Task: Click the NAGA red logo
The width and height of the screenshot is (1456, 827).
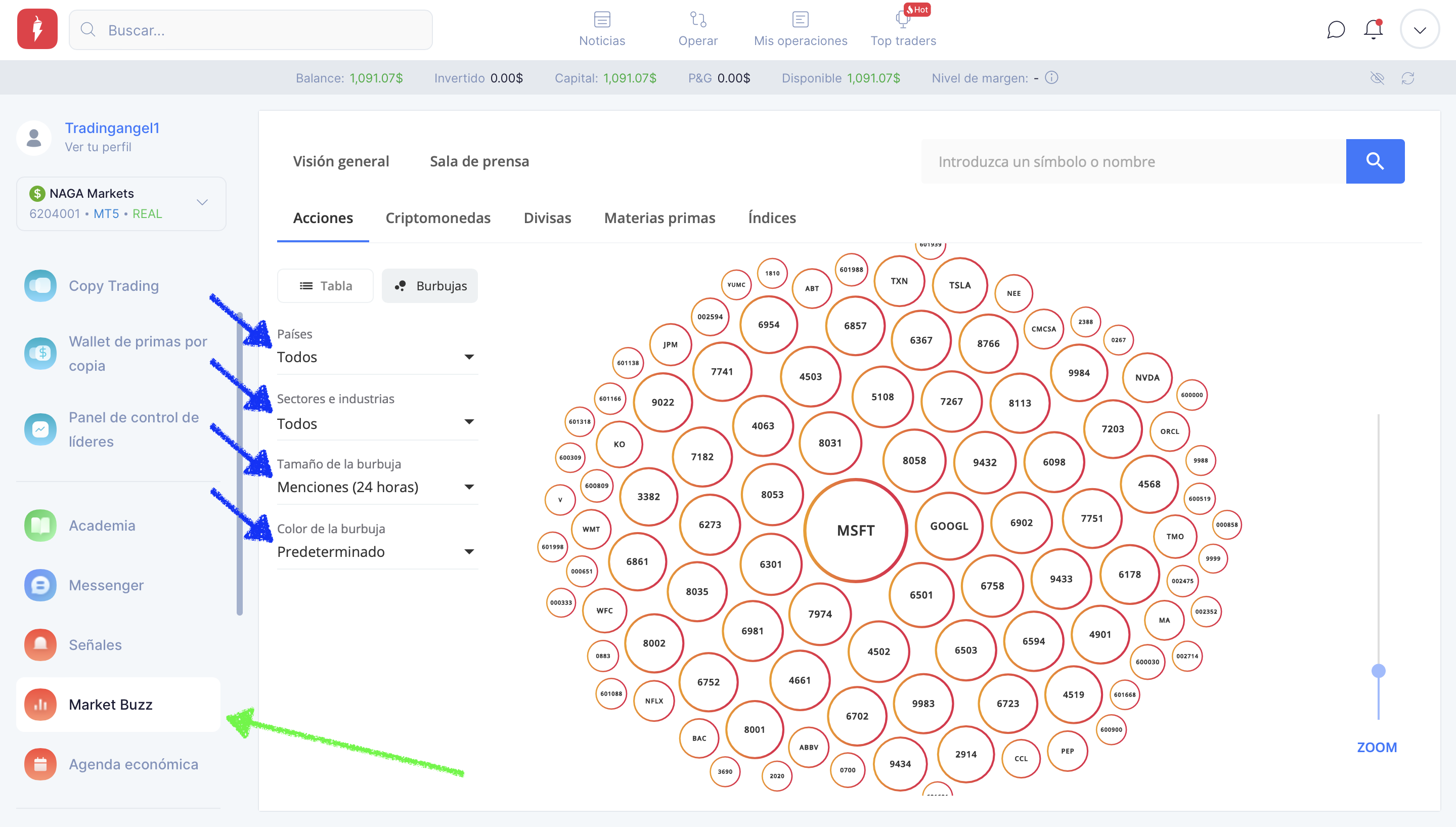Action: tap(37, 29)
